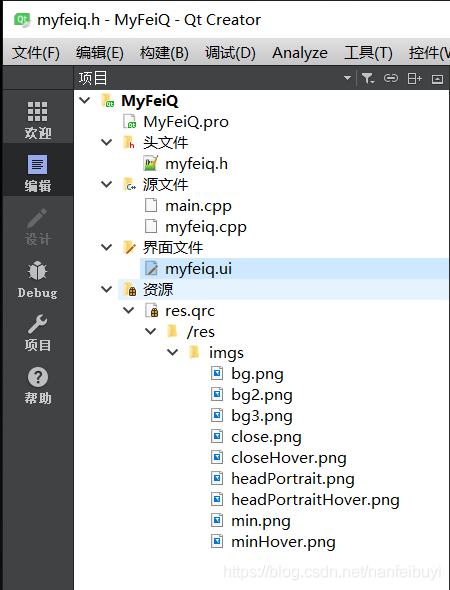
Task: Collapse the 界面文件 folder
Action: click(107, 248)
